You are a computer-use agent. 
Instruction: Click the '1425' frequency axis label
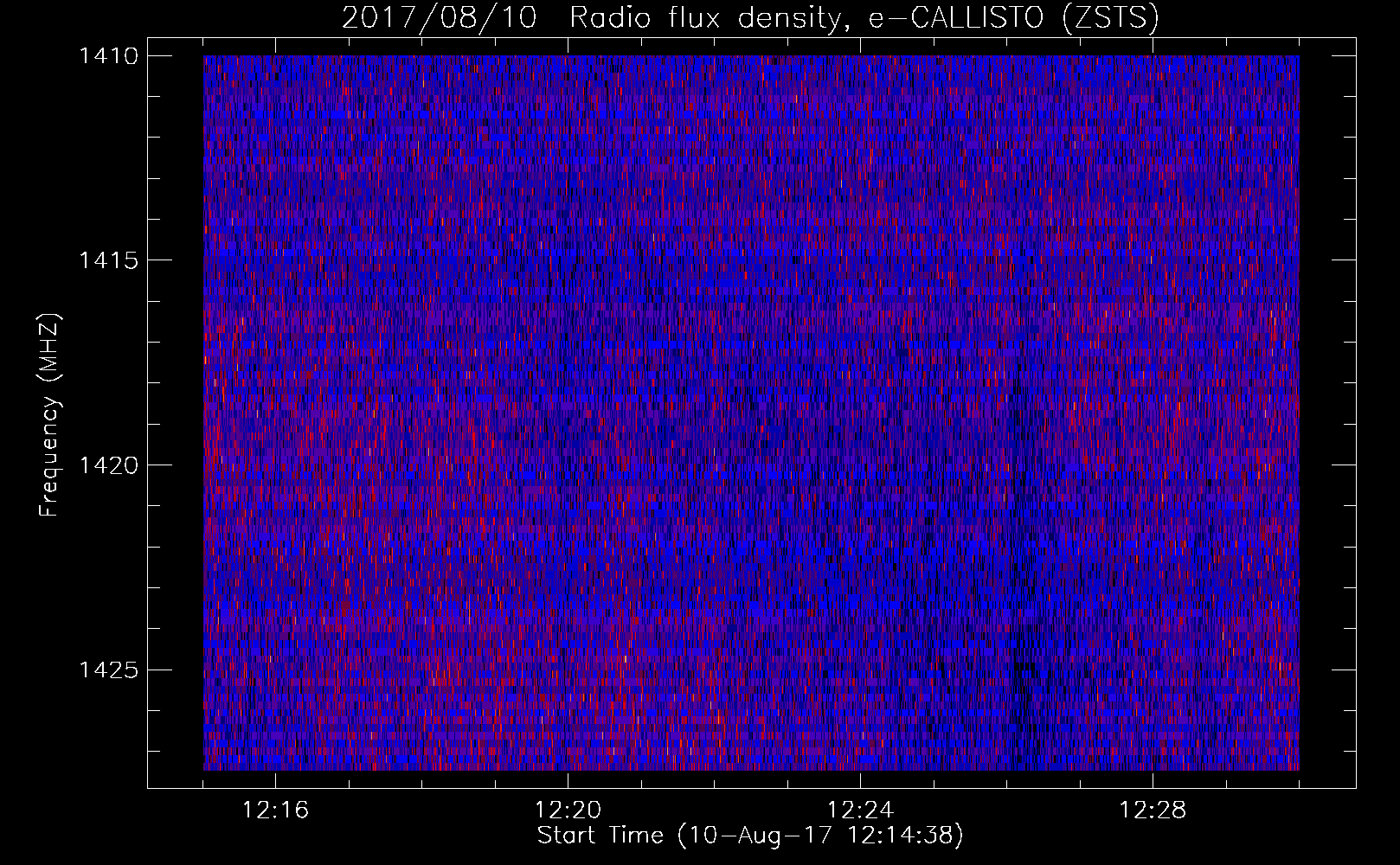(108, 670)
